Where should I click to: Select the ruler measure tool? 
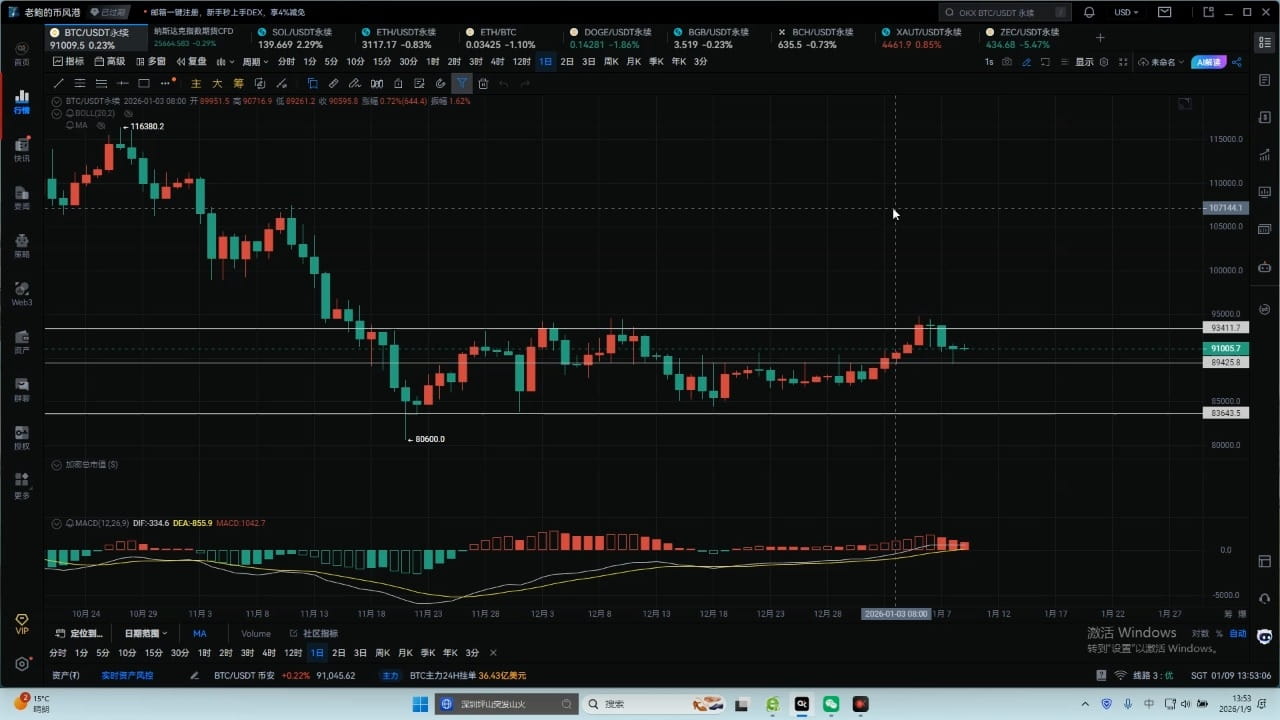[334, 84]
